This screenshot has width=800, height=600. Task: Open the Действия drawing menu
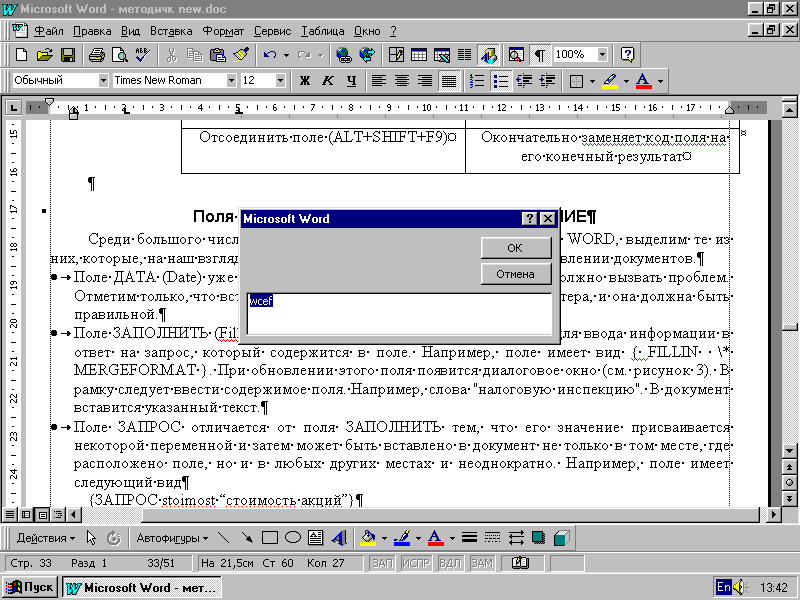pyautogui.click(x=46, y=538)
